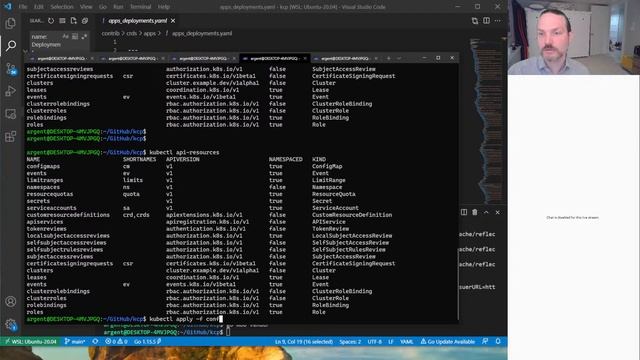Open the Run and Debug view
Image resolution: width=640 pixels, height=360 pixels.
[x=11, y=91]
